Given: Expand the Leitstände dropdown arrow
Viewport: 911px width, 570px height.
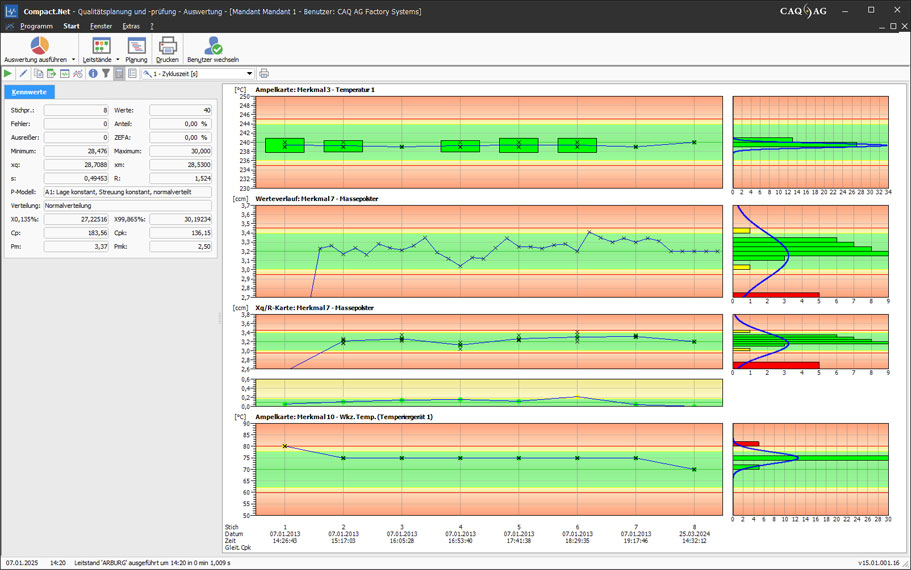Looking at the screenshot, I should [x=118, y=60].
